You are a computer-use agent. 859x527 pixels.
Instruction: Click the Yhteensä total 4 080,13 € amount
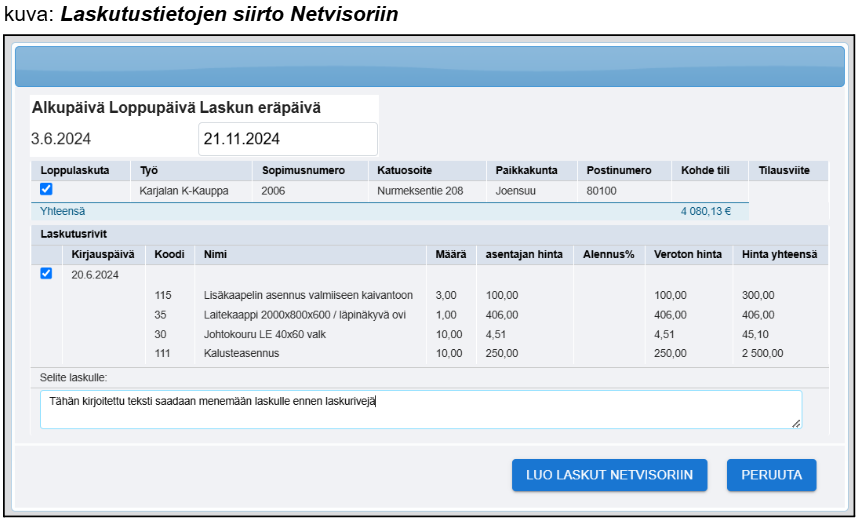(x=705, y=211)
